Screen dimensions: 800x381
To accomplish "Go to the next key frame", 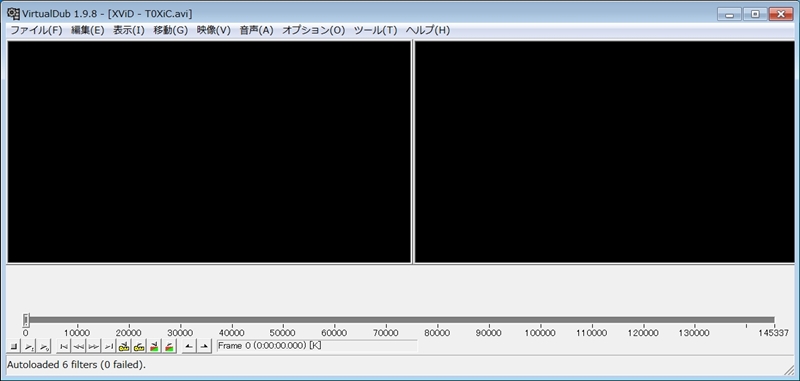I will click(x=139, y=346).
